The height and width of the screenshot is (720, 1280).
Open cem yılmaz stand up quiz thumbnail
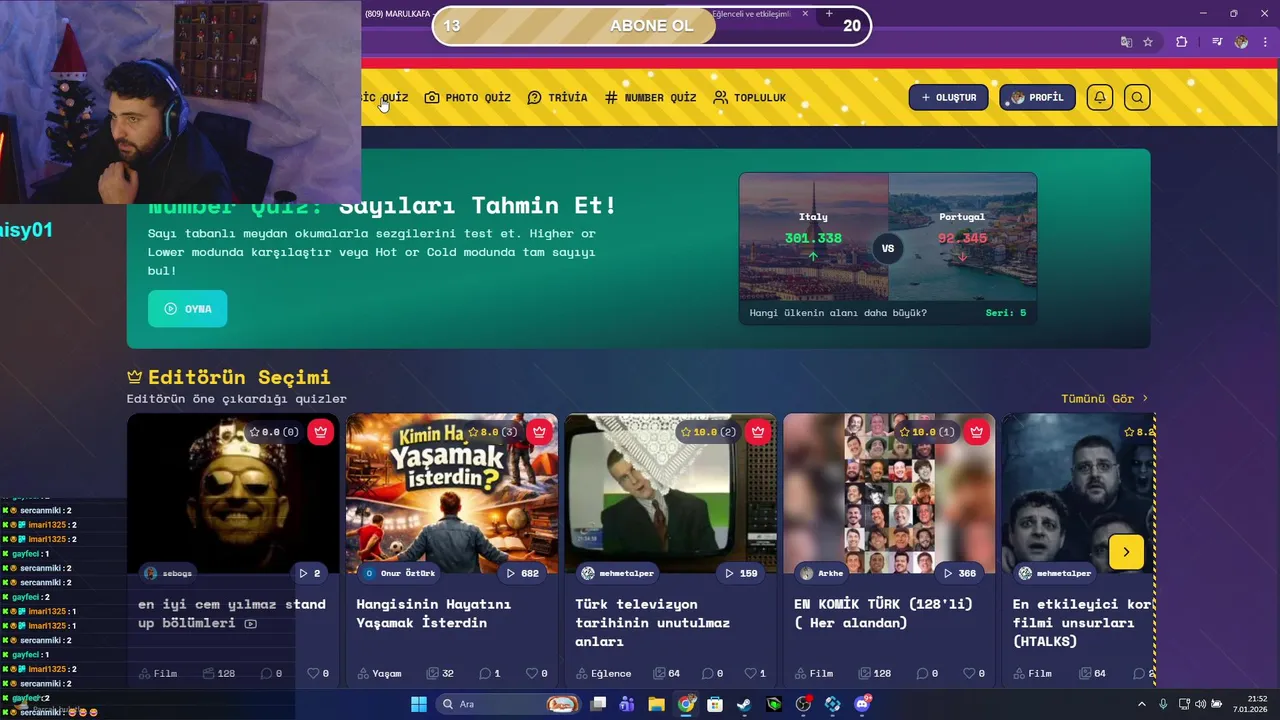(x=233, y=494)
